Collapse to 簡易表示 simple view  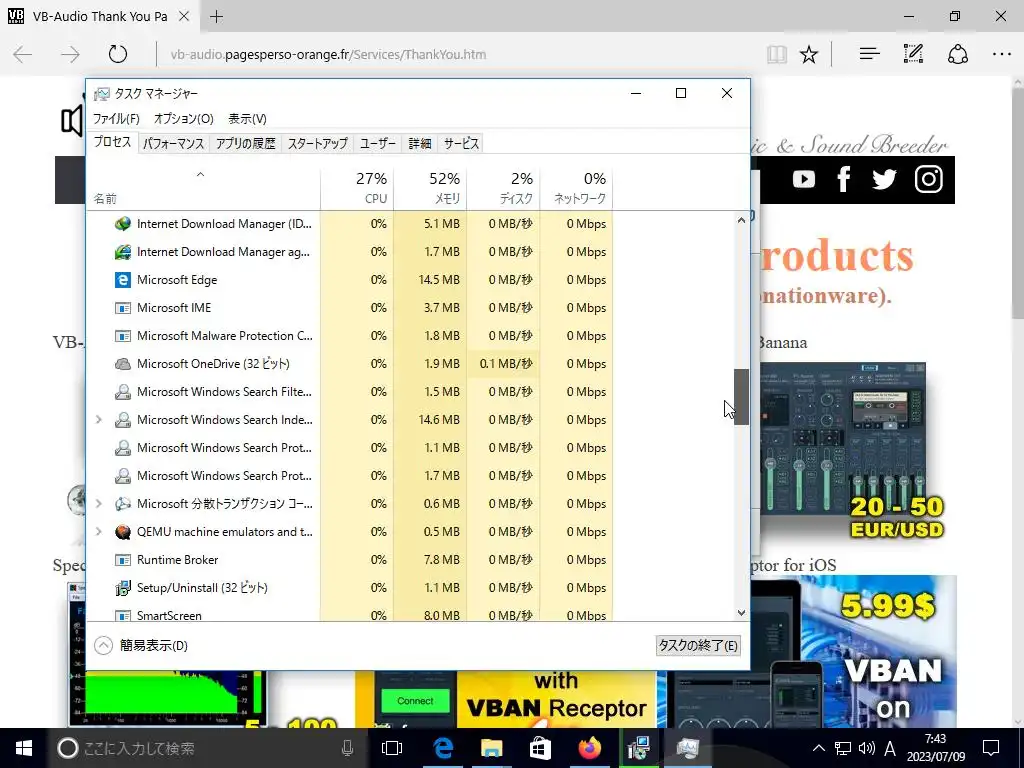pos(141,646)
